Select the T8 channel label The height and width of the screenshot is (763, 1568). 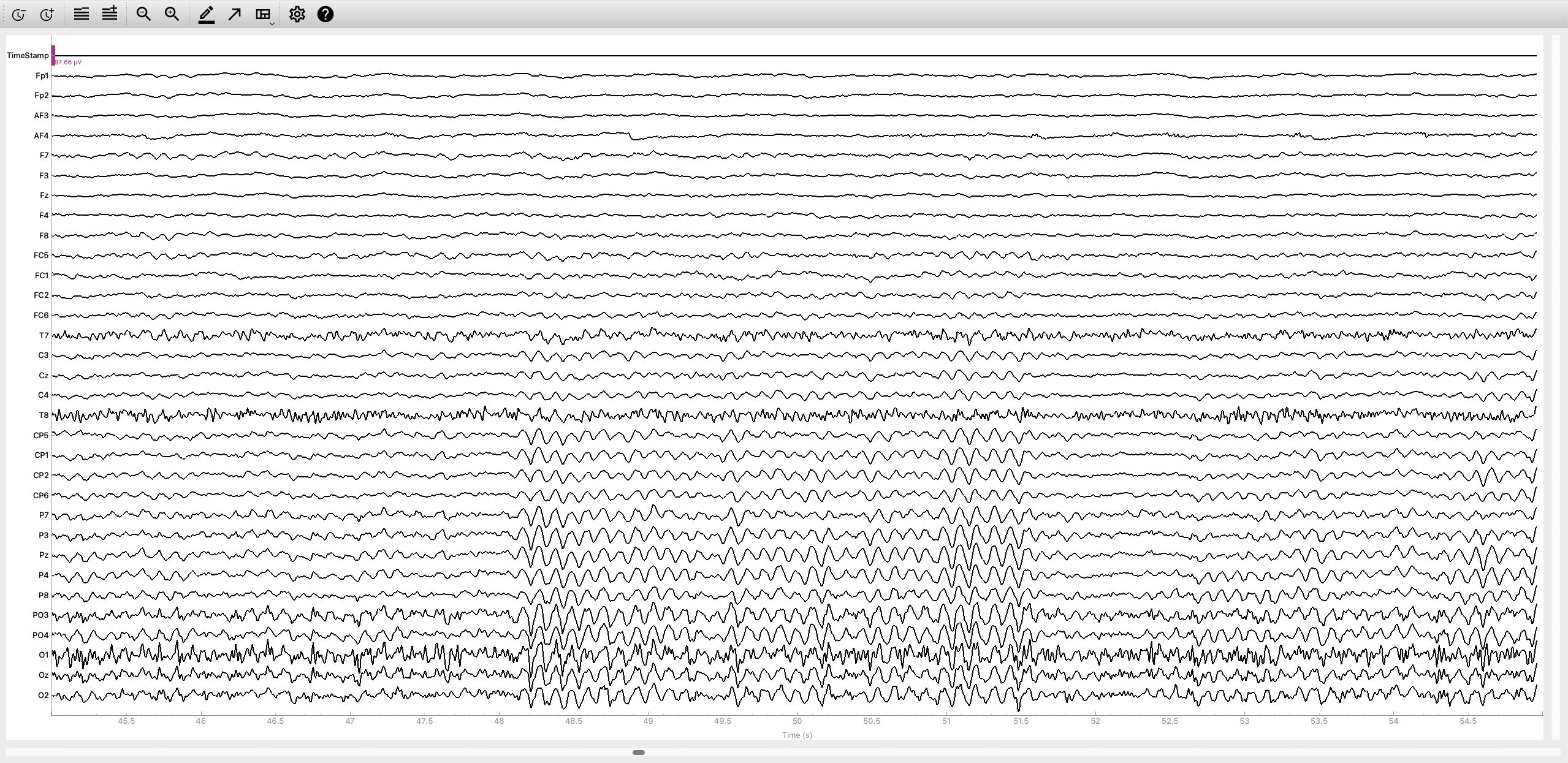pos(43,415)
